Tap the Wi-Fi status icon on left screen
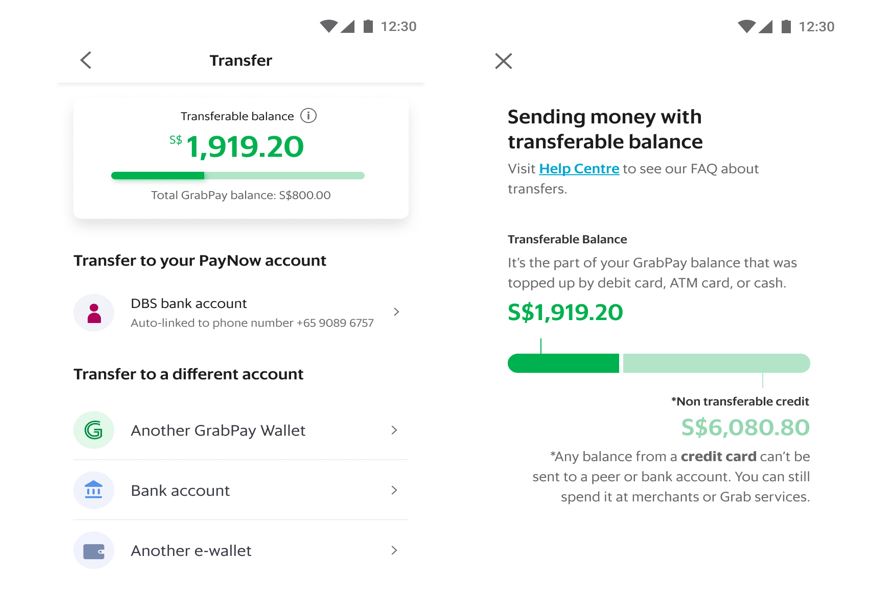The image size is (870, 607). [328, 26]
